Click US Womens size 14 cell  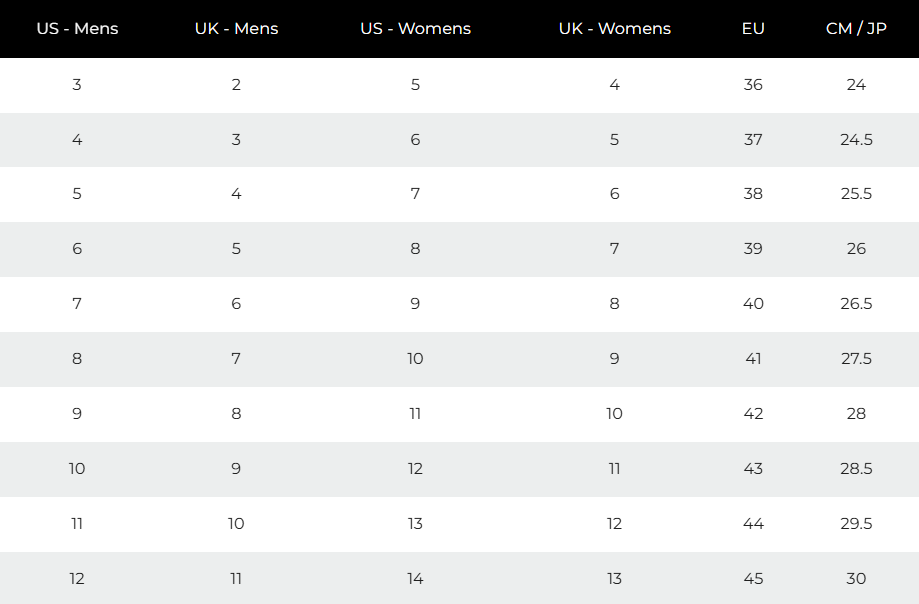click(415, 579)
